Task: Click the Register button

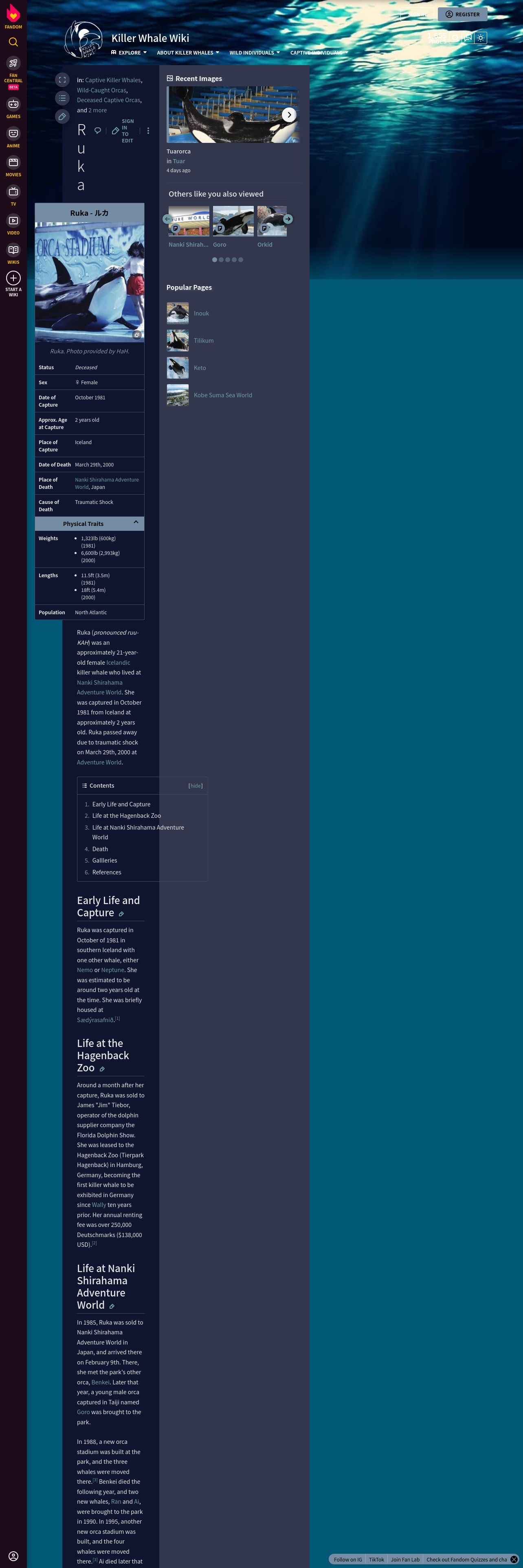Action: click(462, 14)
